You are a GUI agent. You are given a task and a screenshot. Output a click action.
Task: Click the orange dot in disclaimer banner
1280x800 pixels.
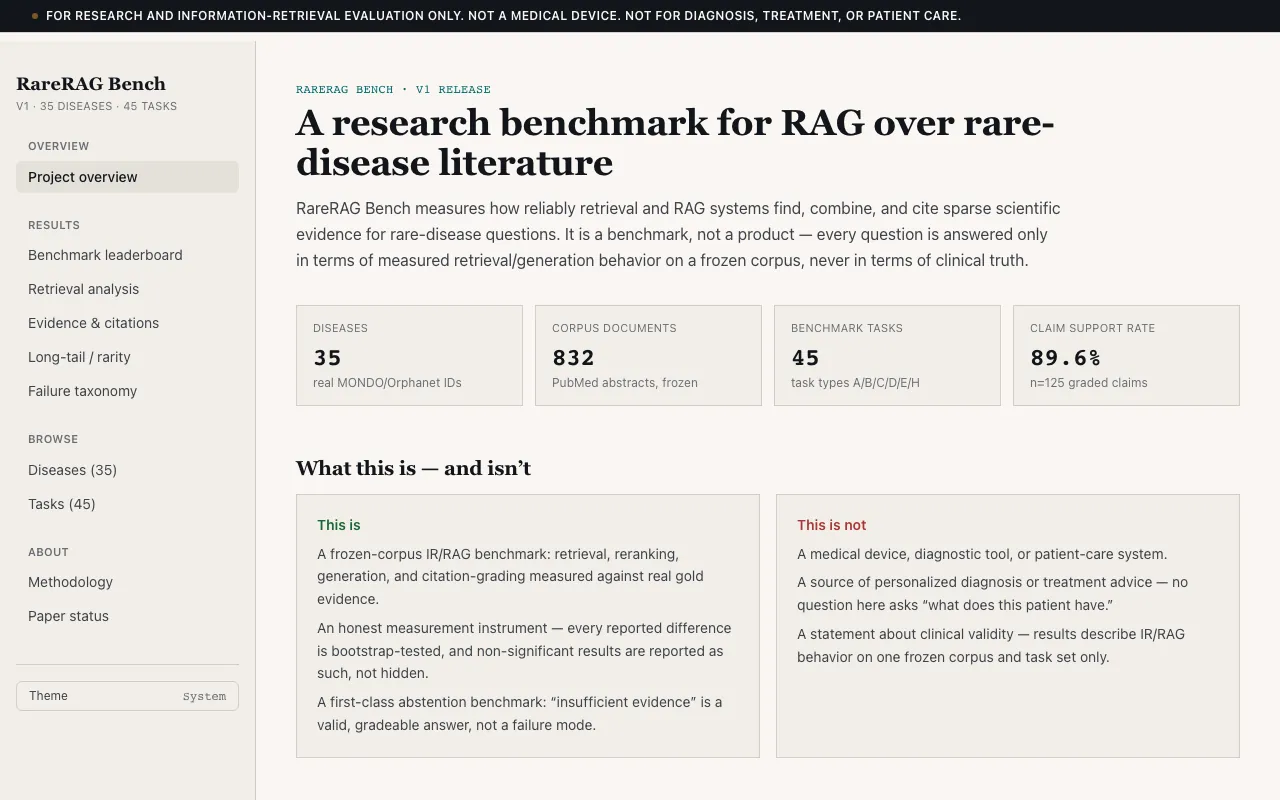(x=35, y=16)
